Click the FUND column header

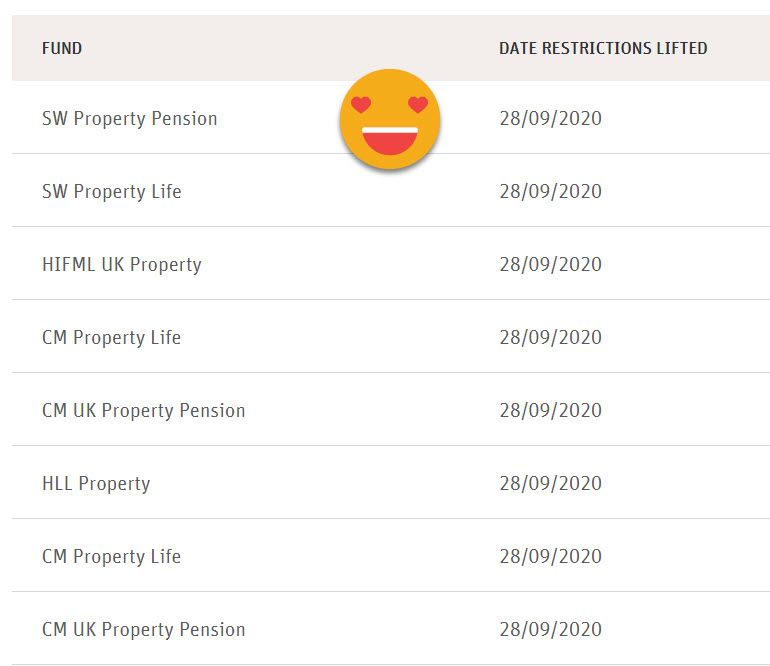coord(62,48)
